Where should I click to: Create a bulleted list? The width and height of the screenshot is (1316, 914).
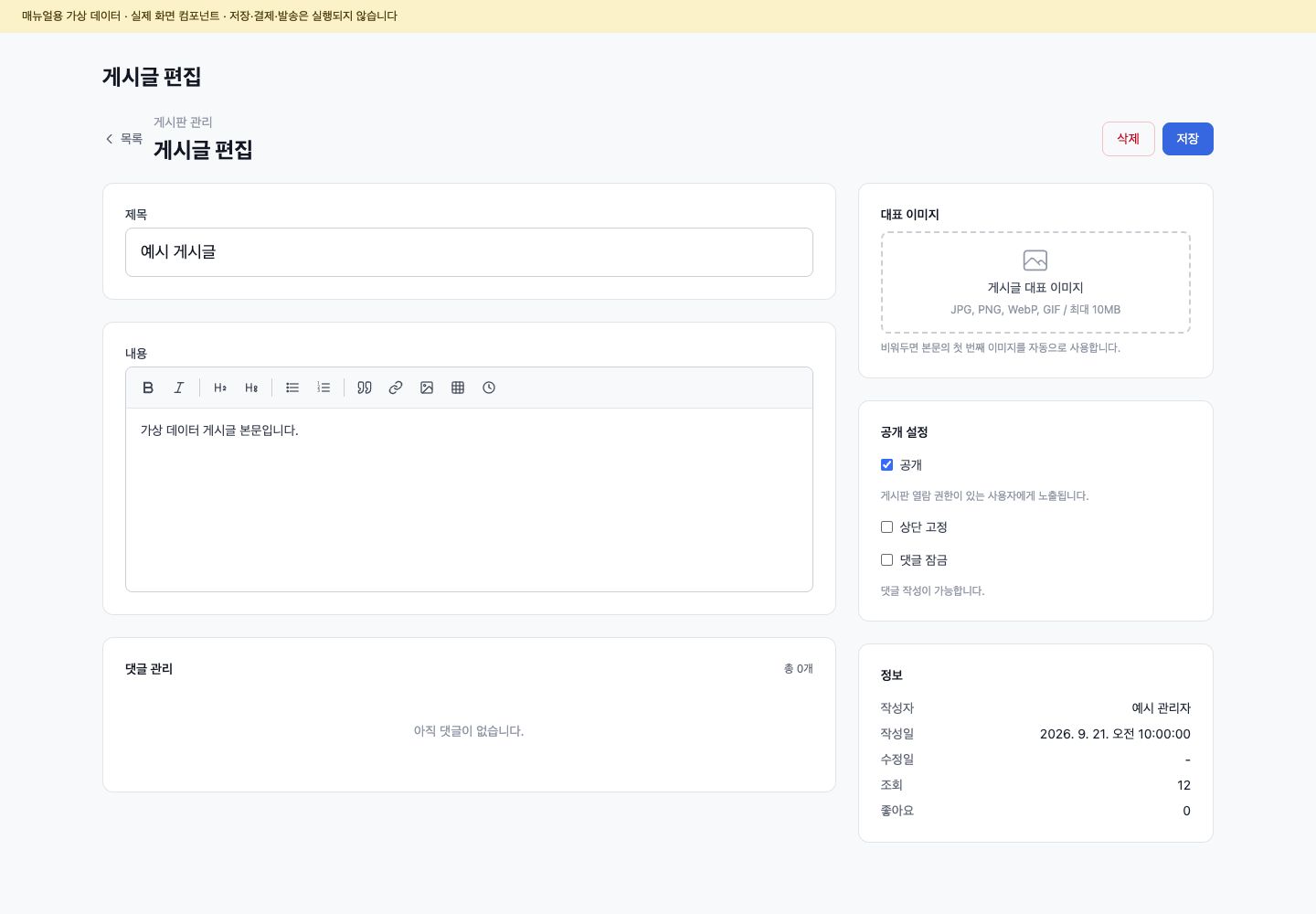(292, 388)
